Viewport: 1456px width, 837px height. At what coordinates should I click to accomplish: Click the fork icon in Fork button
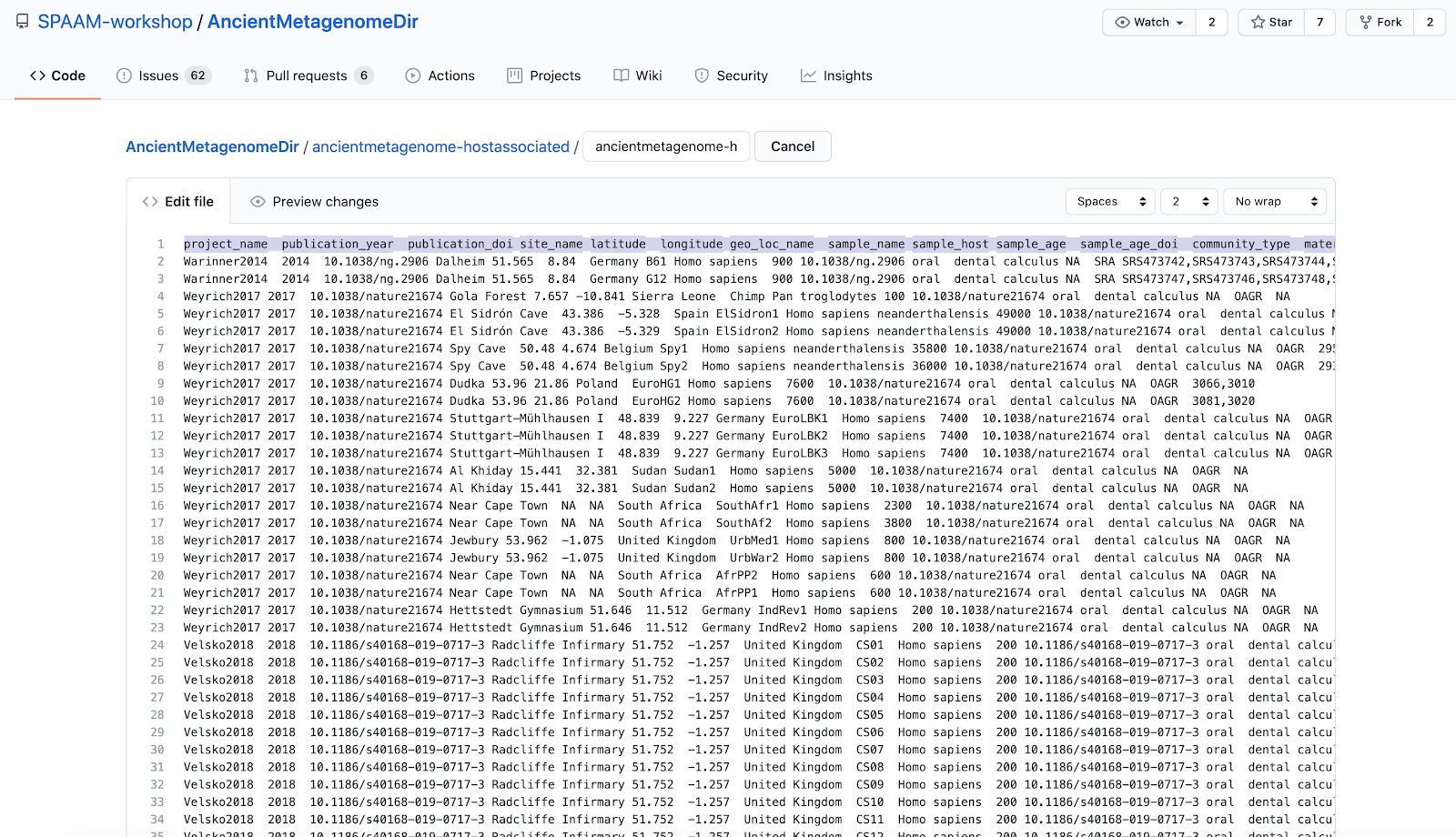pos(1366,22)
